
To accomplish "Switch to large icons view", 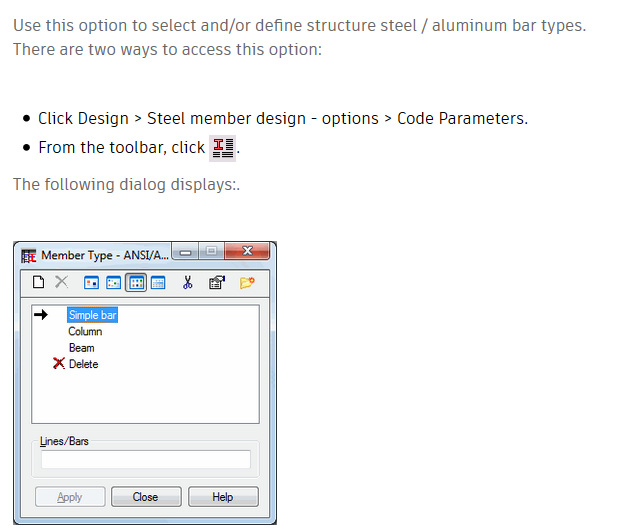I will 91,283.
